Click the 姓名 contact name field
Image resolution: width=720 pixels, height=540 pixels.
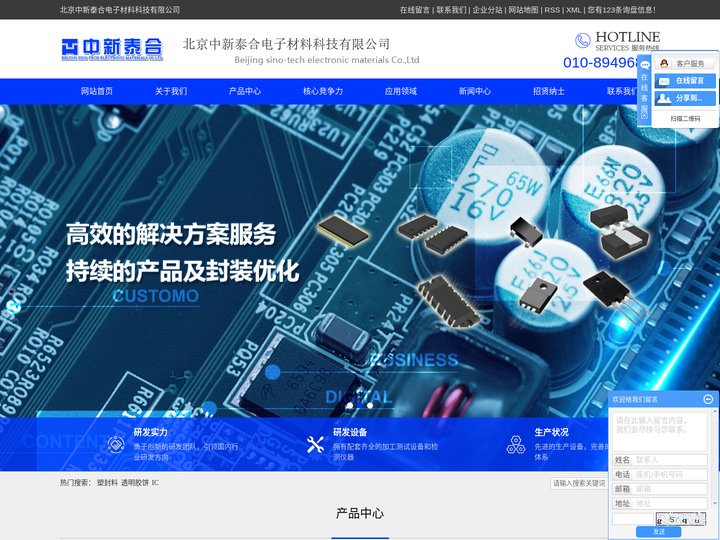click(659, 460)
